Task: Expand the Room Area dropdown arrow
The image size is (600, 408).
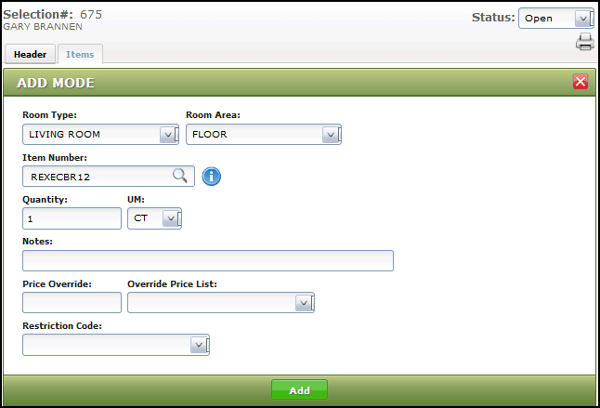Action: coord(331,135)
